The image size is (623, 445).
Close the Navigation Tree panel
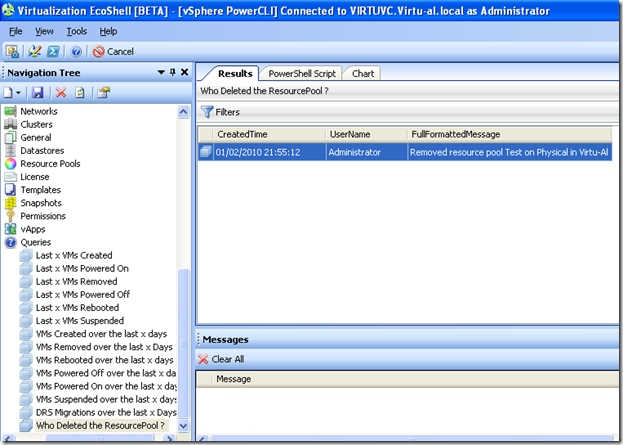pos(184,72)
